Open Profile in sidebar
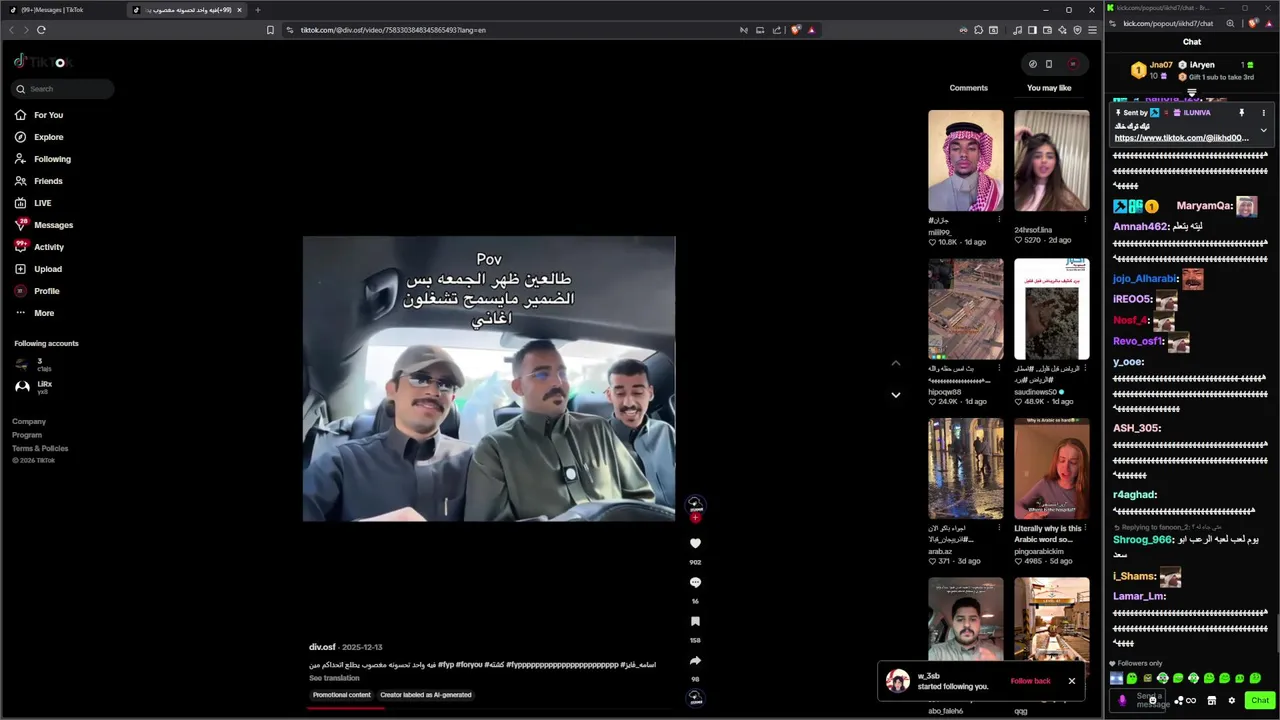Image resolution: width=1280 pixels, height=720 pixels. click(38, 291)
